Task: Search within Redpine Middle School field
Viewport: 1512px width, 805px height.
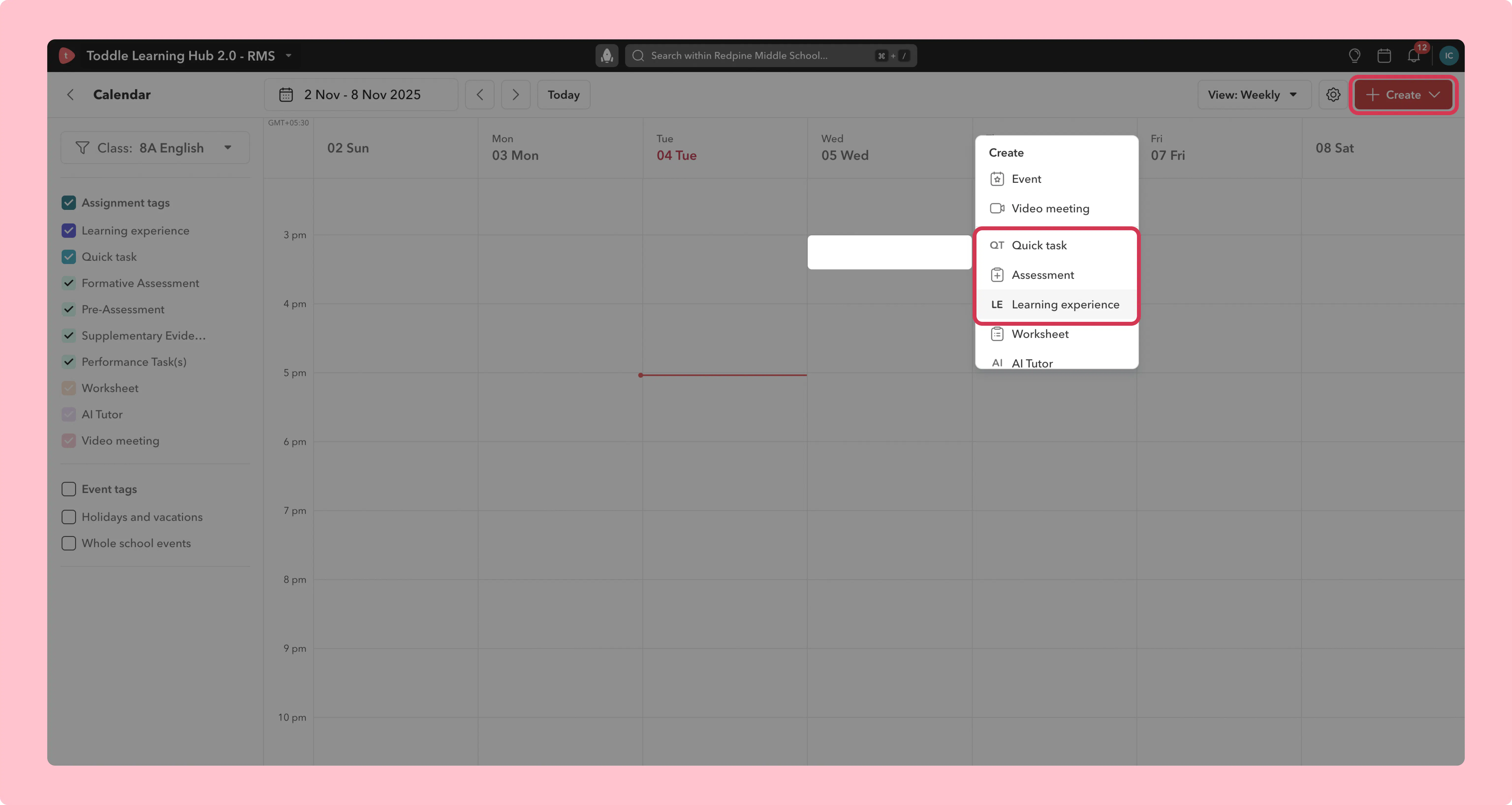Action: click(x=771, y=56)
